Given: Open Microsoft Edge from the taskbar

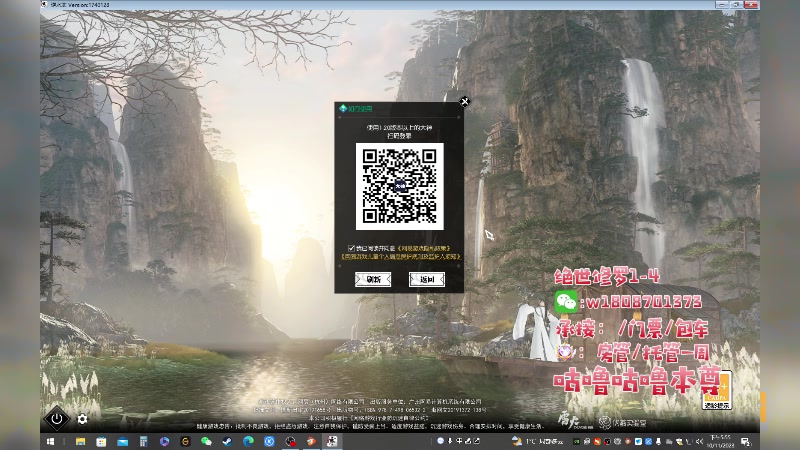Looking at the screenshot, I should [248, 441].
